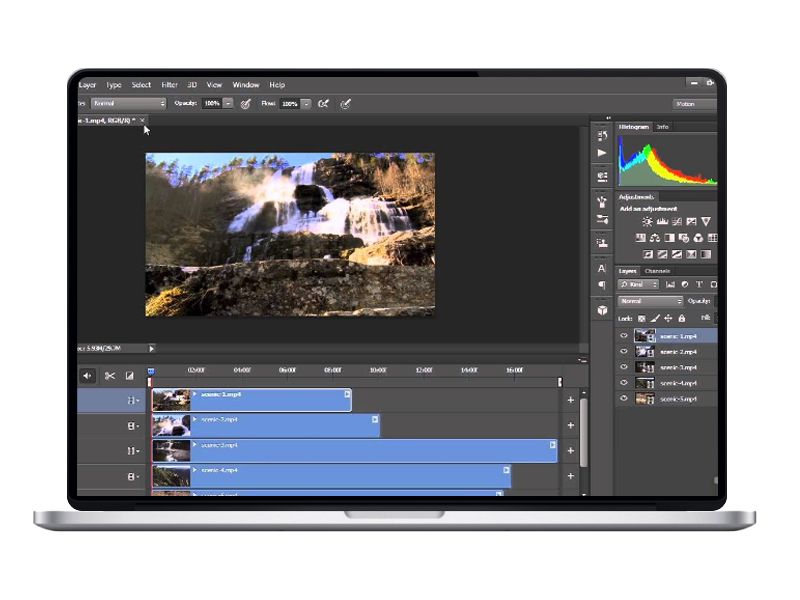Click the transition icon beside the scissors
This screenshot has width=800, height=600.
click(129, 376)
